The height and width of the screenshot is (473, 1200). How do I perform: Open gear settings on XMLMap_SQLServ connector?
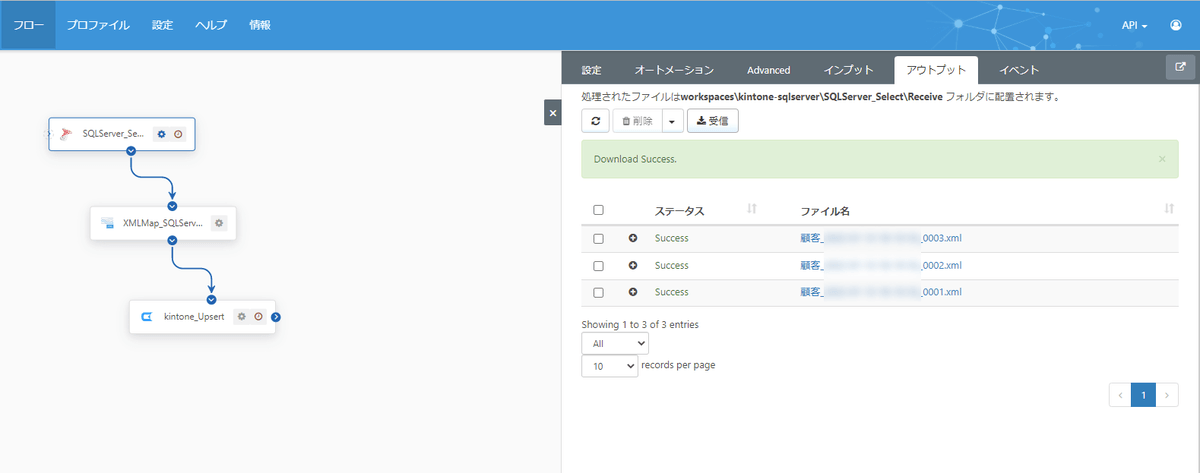pos(219,223)
